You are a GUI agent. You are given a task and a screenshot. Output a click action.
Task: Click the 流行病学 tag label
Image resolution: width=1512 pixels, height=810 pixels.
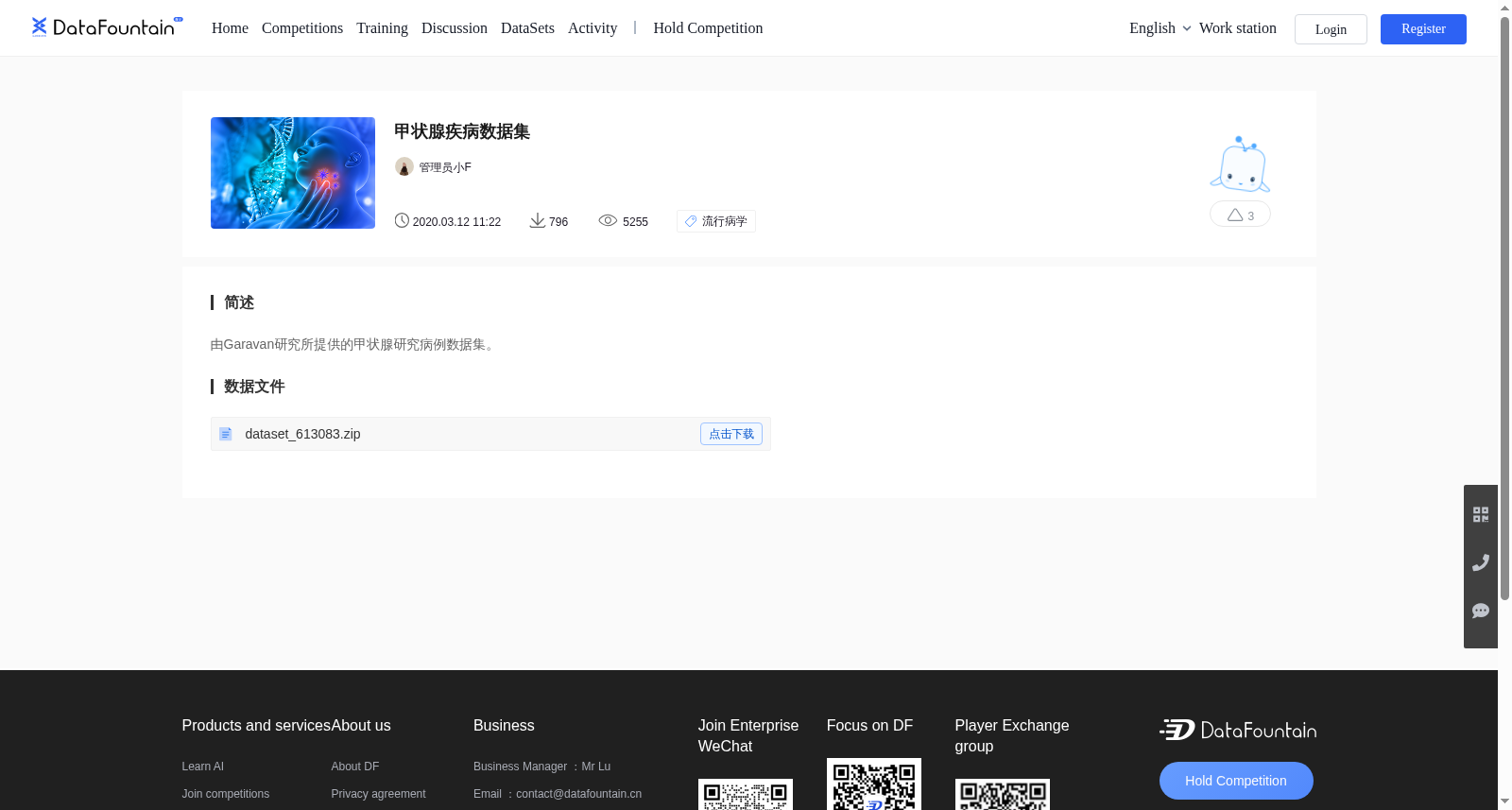pos(716,221)
